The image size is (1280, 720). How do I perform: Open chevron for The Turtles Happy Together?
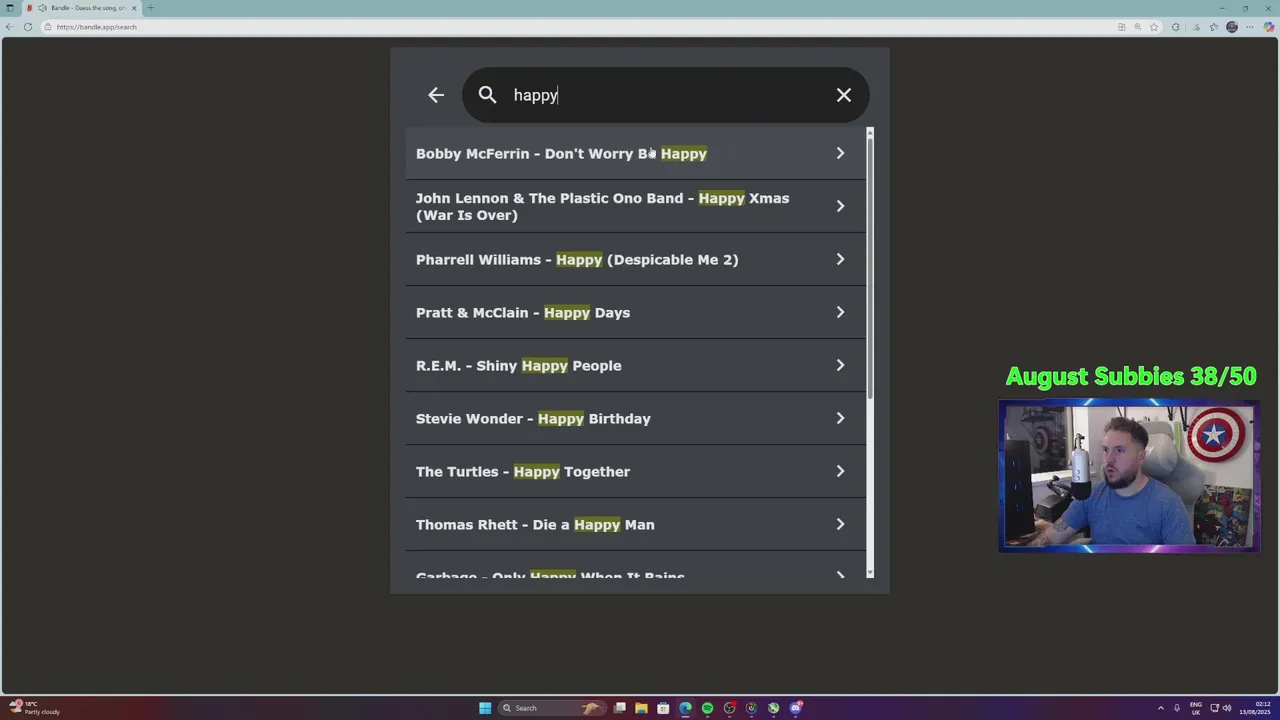[x=840, y=471]
